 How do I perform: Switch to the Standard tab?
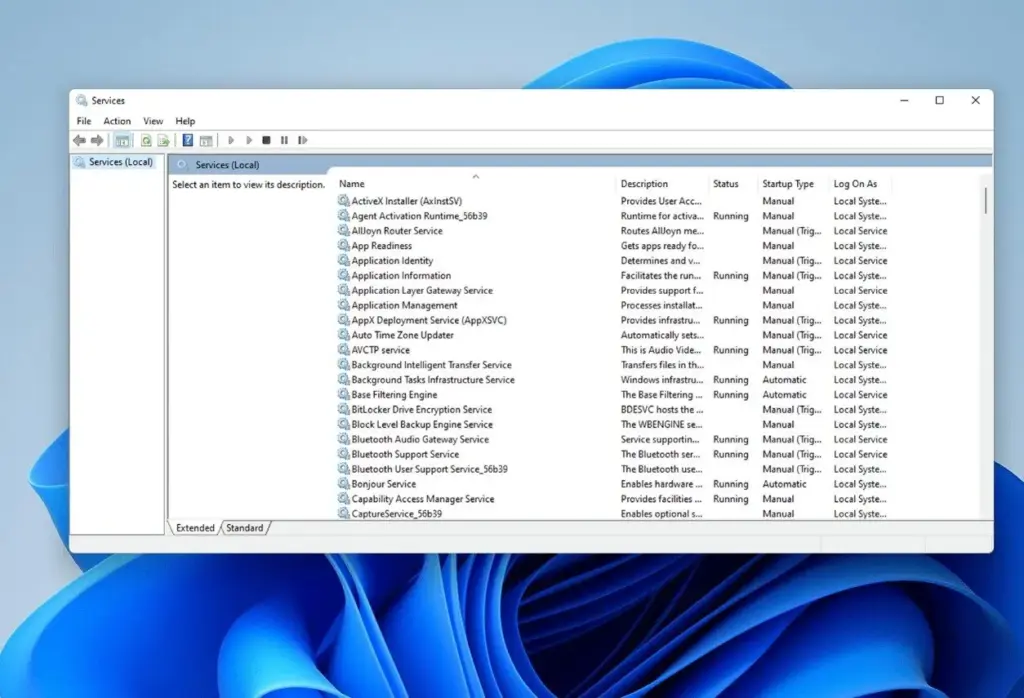click(244, 528)
